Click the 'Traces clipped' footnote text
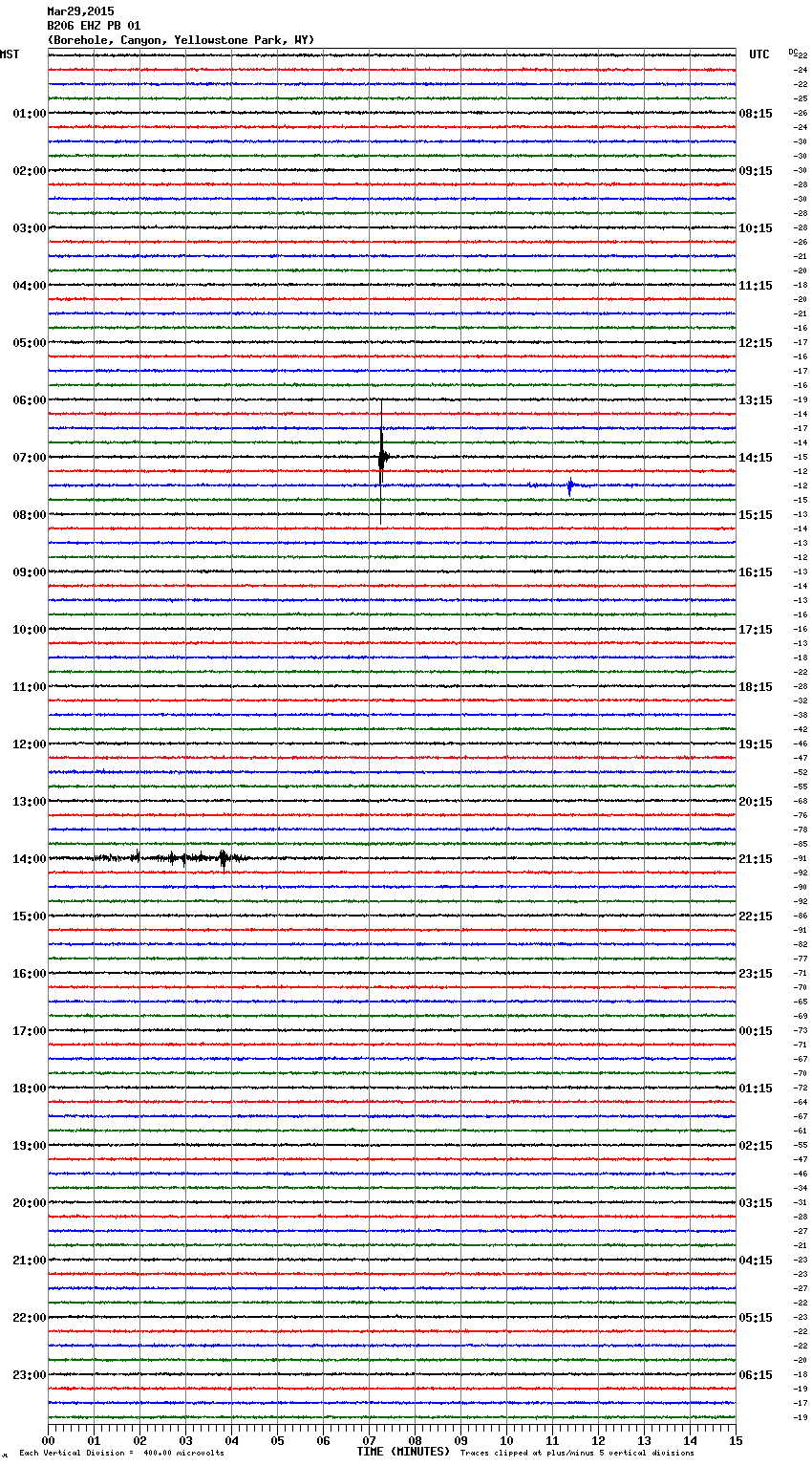Screen dimensions: 812x1466 click(x=577, y=1454)
